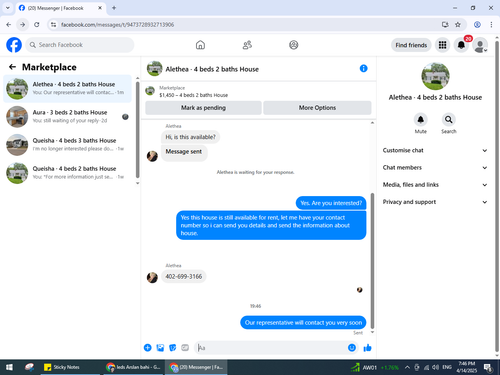The width and height of the screenshot is (500, 375).
Task: Open the Notifications bell with 20 badge
Action: coord(461,45)
